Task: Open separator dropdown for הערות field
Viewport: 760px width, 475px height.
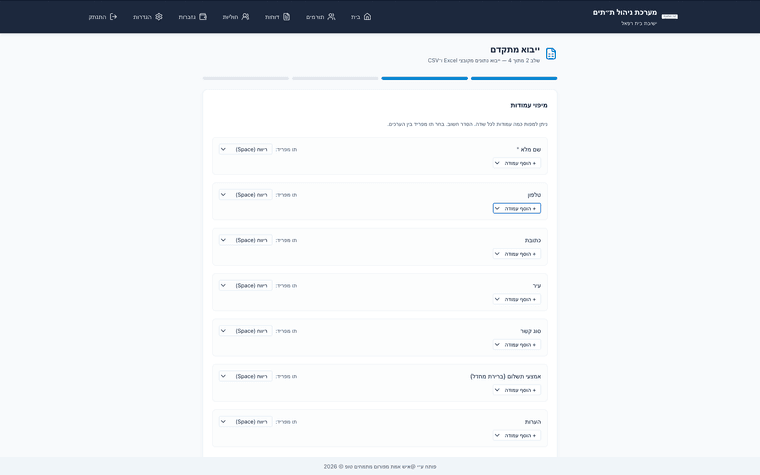Action: [x=245, y=422]
